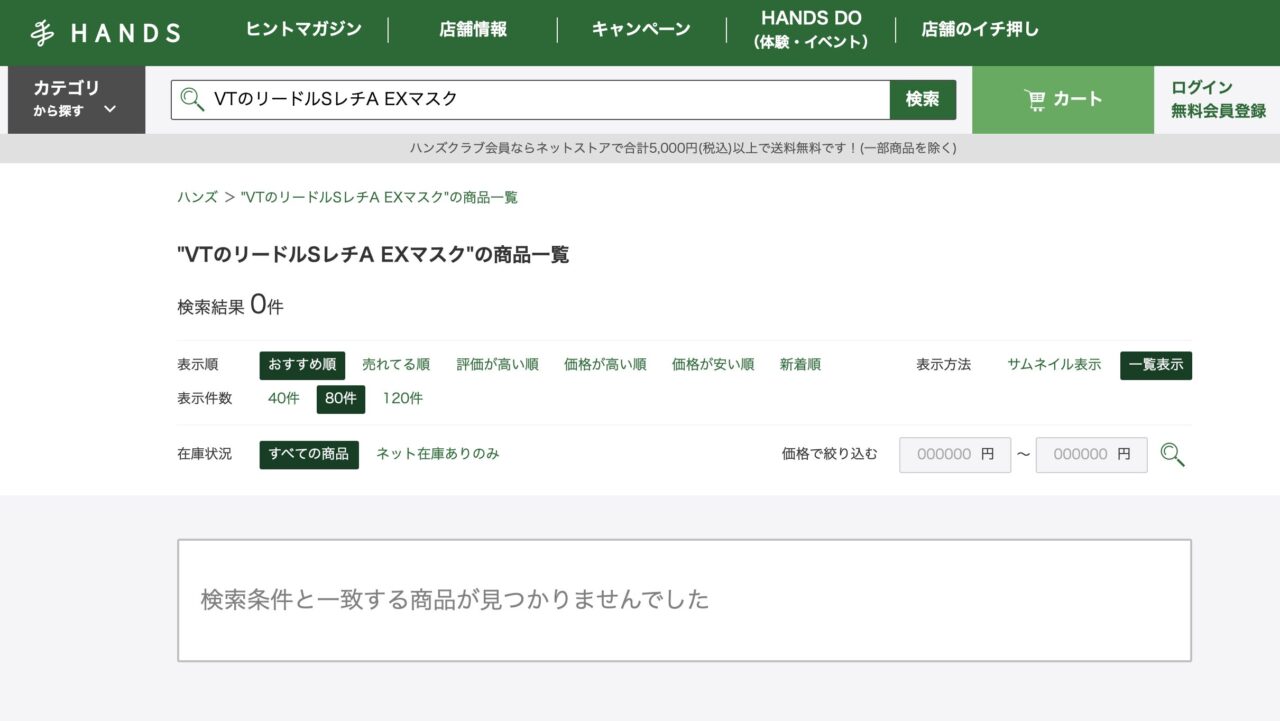The image size is (1280, 721).
Task: Click the search results page heading
Action: (x=373, y=254)
